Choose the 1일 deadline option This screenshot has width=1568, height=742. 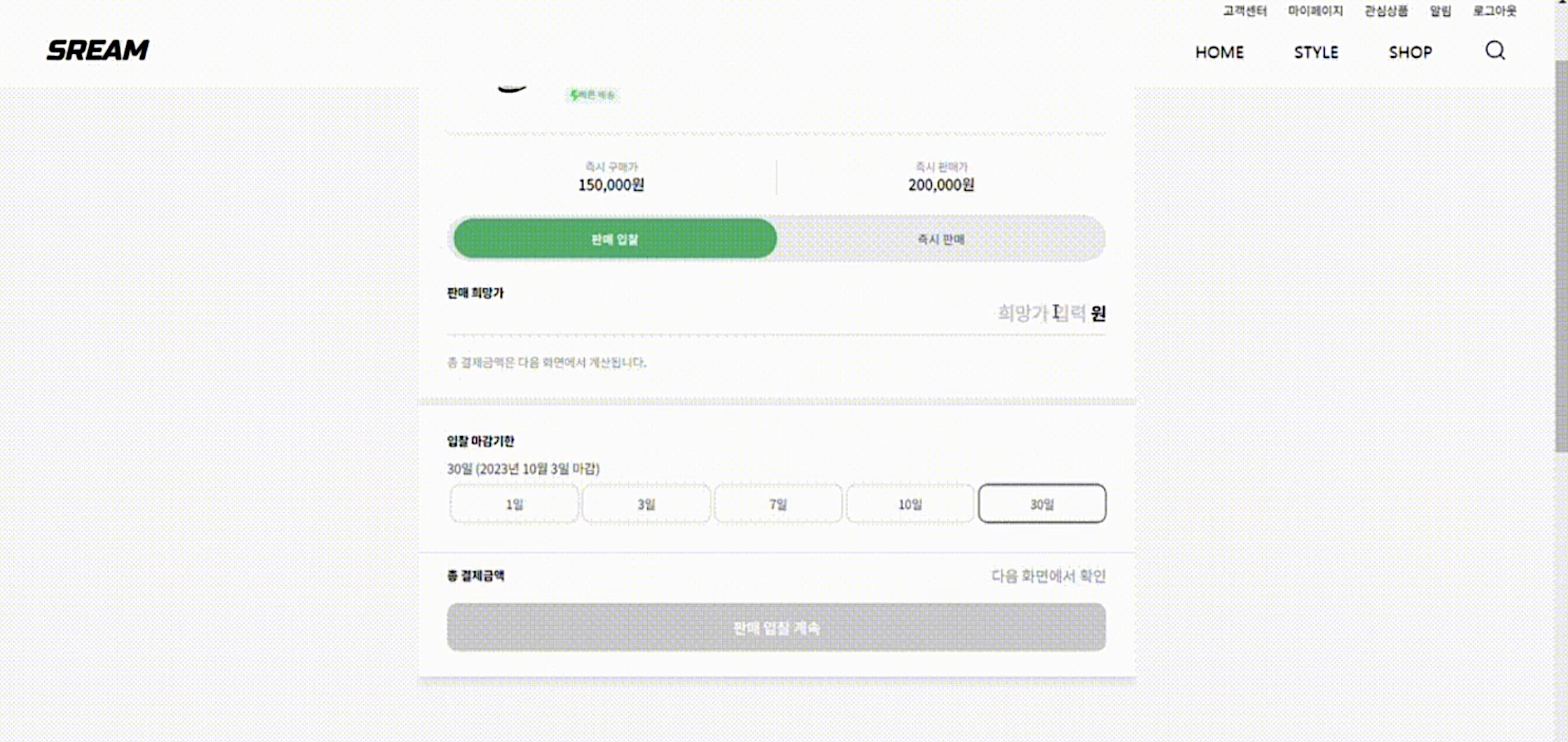click(514, 503)
